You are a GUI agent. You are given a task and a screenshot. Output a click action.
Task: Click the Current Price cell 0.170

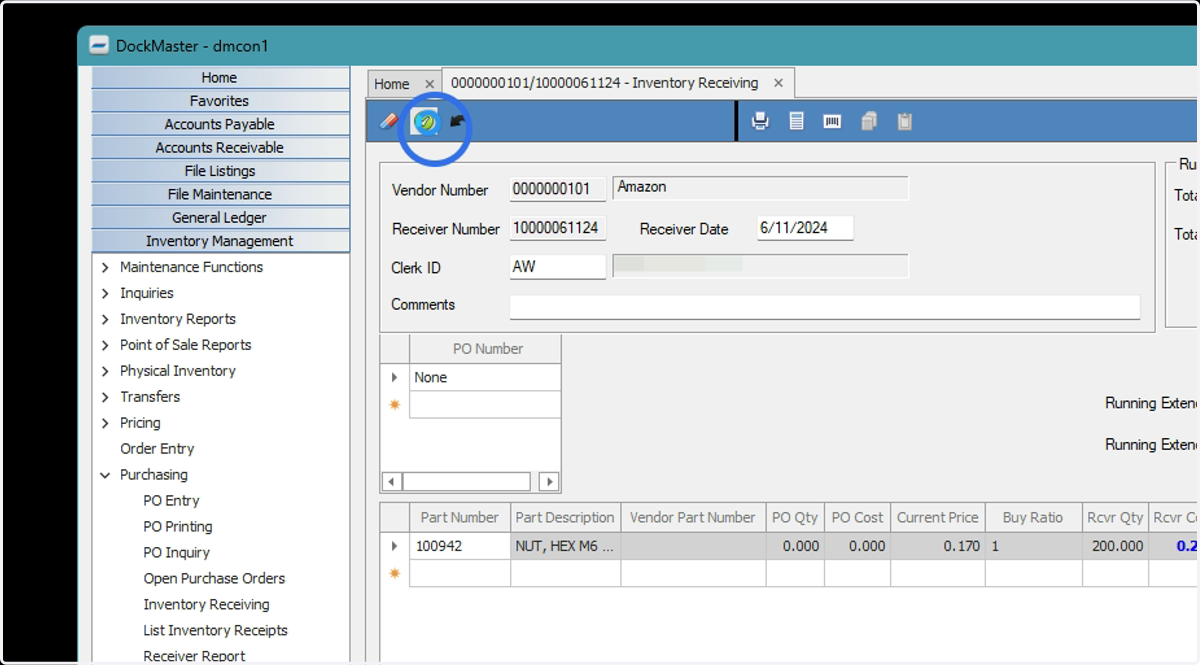tap(937, 547)
